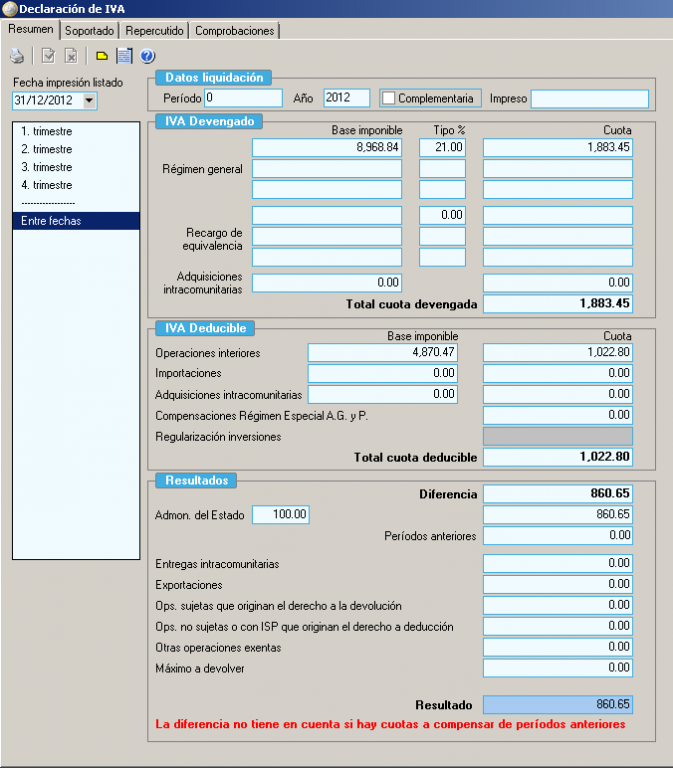The width and height of the screenshot is (673, 768).
Task: Click the Máximo a devolver field
Action: [558, 668]
